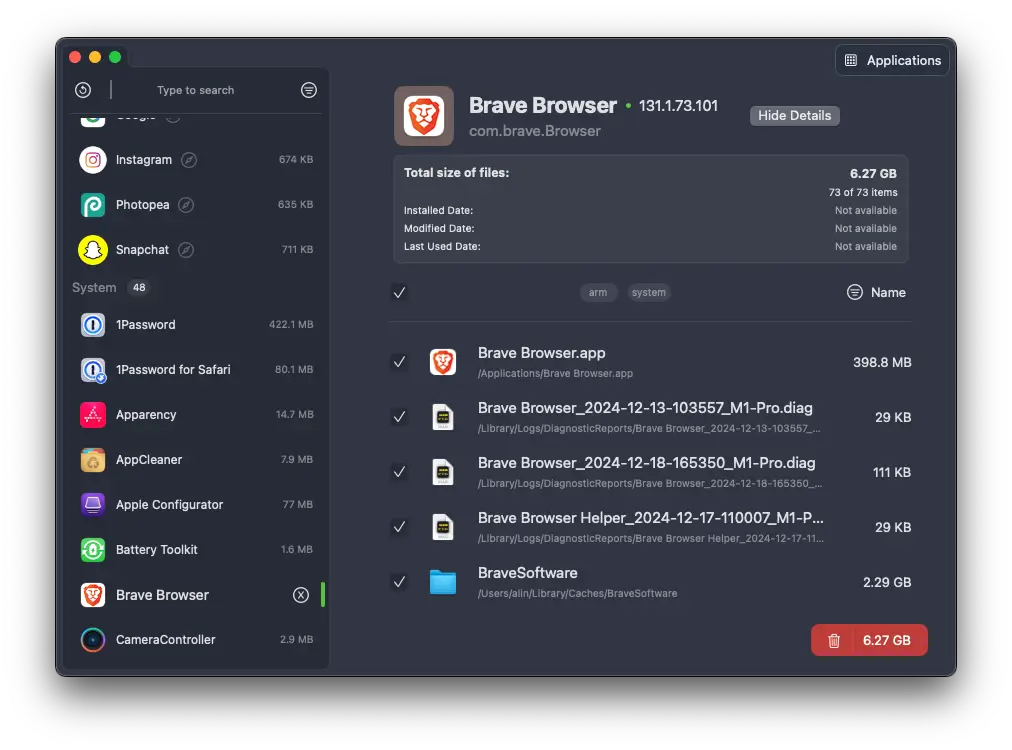Open the Name sorting menu
The image size is (1012, 750).
coord(876,292)
